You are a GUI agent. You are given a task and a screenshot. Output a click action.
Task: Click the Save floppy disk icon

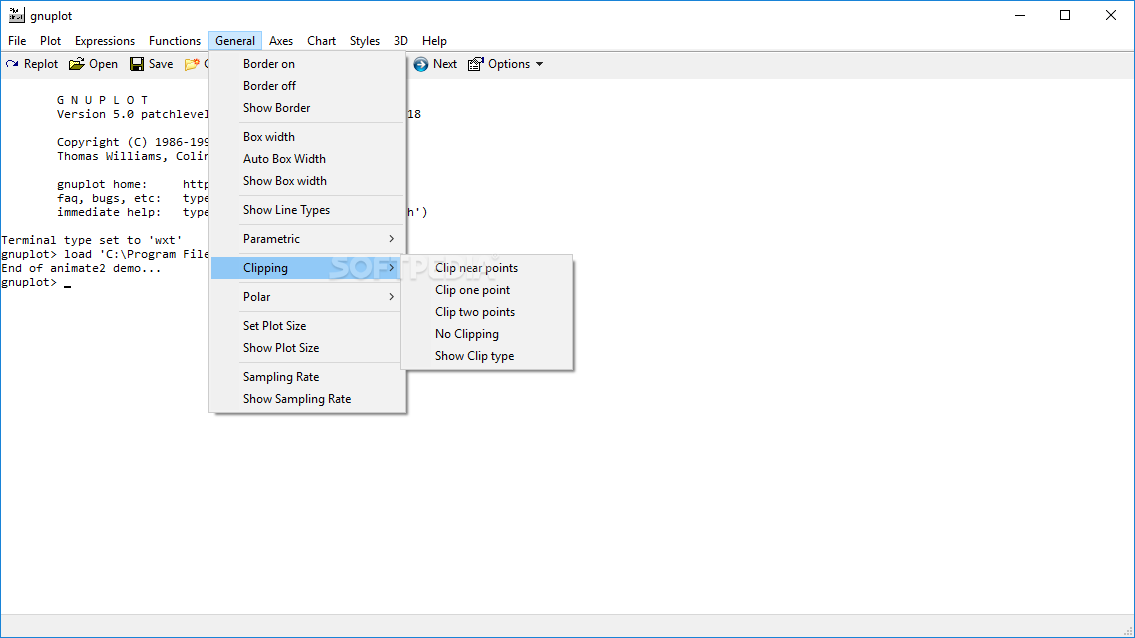point(137,64)
